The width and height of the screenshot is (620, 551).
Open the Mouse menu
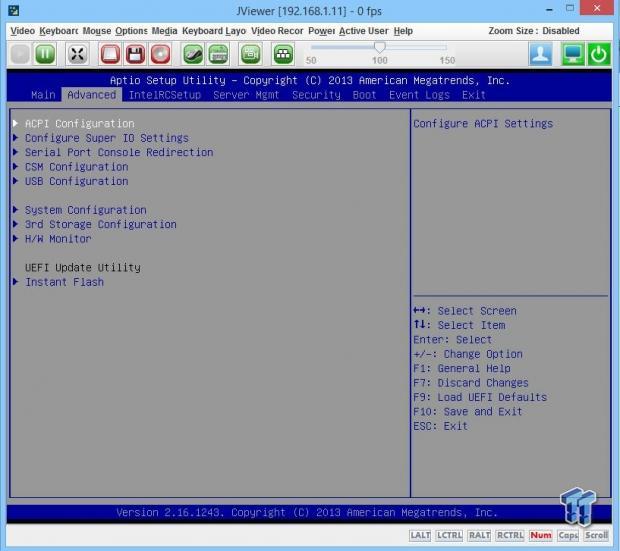pyautogui.click(x=96, y=31)
